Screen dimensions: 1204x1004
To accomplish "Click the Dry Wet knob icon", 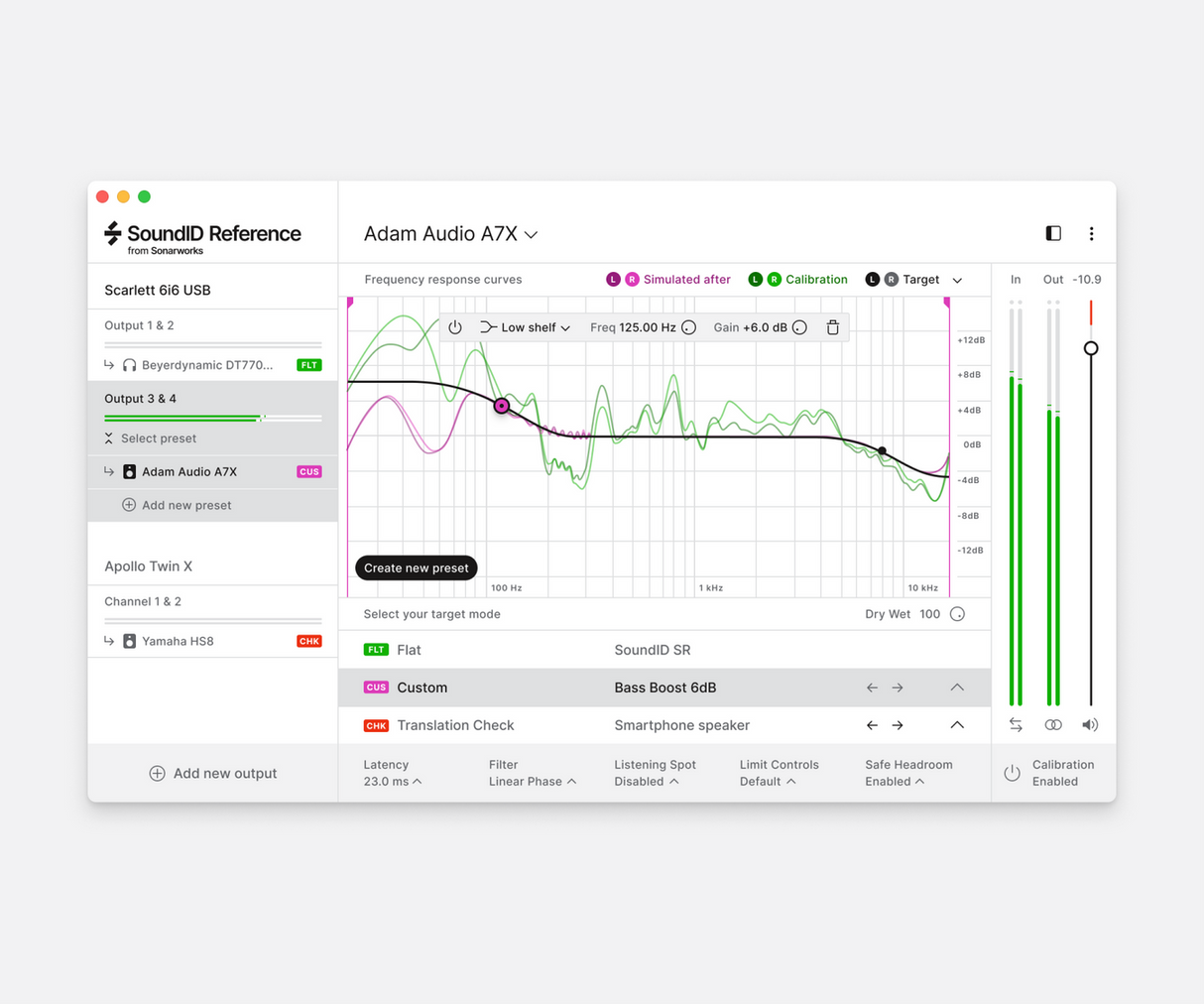I will tap(957, 614).
